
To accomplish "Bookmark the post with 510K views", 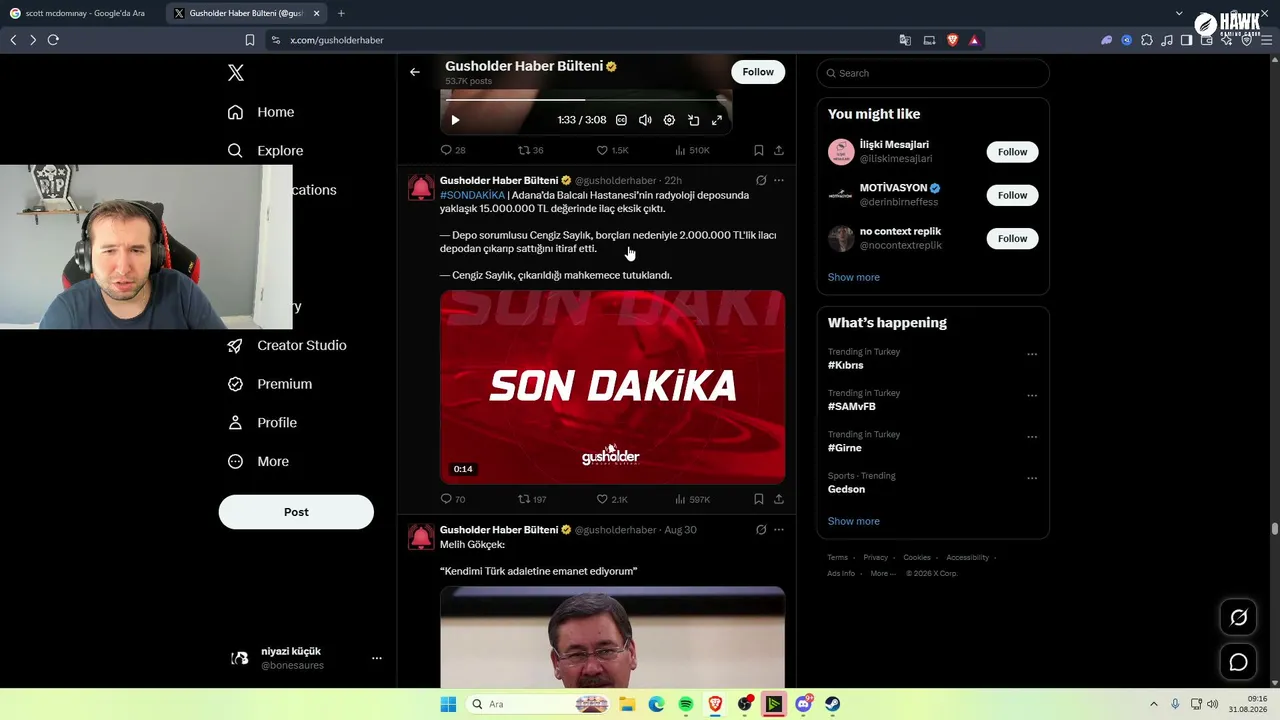I will [x=759, y=150].
